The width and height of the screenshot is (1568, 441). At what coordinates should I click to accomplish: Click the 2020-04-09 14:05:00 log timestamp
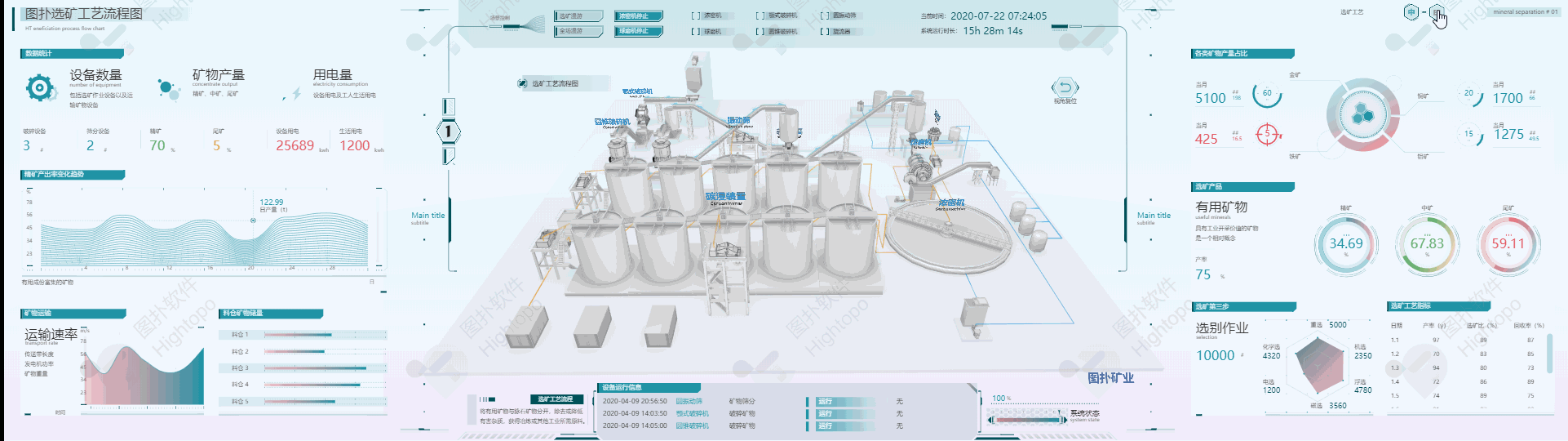pyautogui.click(x=635, y=425)
